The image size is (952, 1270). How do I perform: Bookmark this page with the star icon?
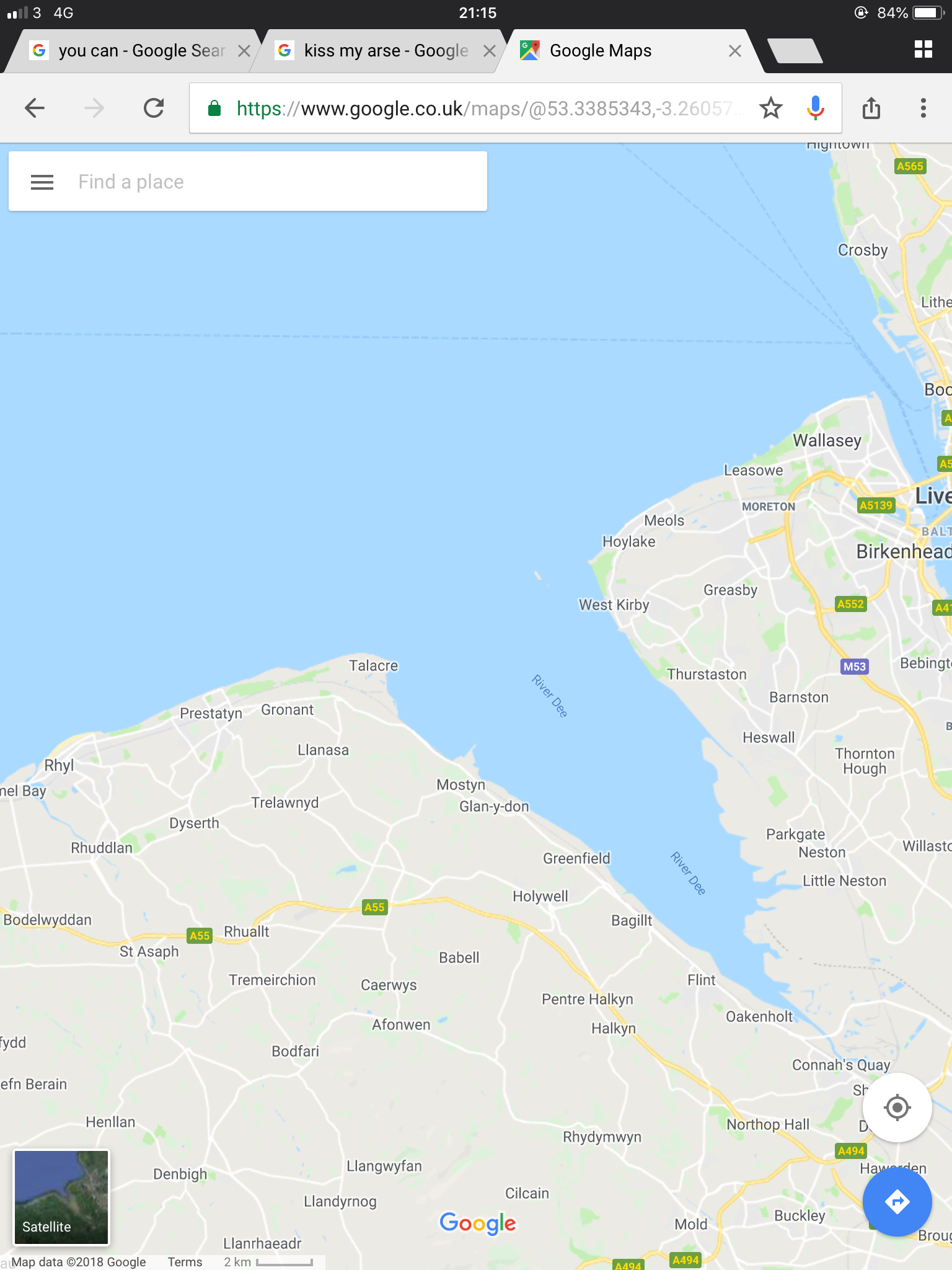[x=770, y=108]
